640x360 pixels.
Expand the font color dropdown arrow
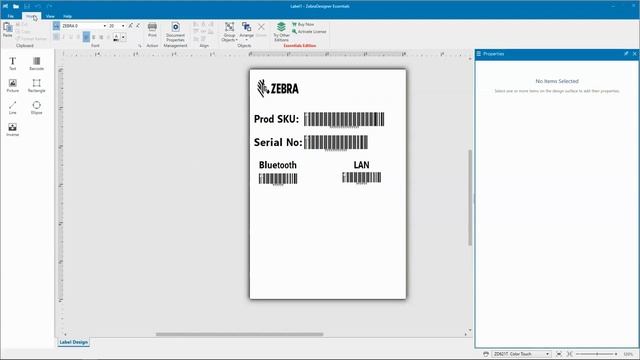point(123,37)
